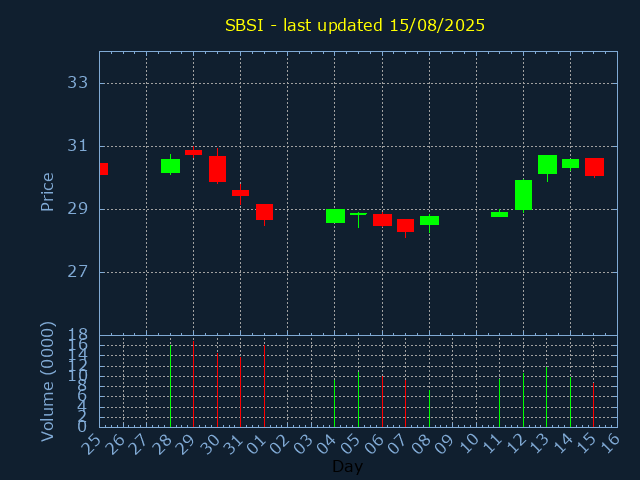Click the red volume bar for day 15
The height and width of the screenshot is (480, 640).
click(x=593, y=404)
